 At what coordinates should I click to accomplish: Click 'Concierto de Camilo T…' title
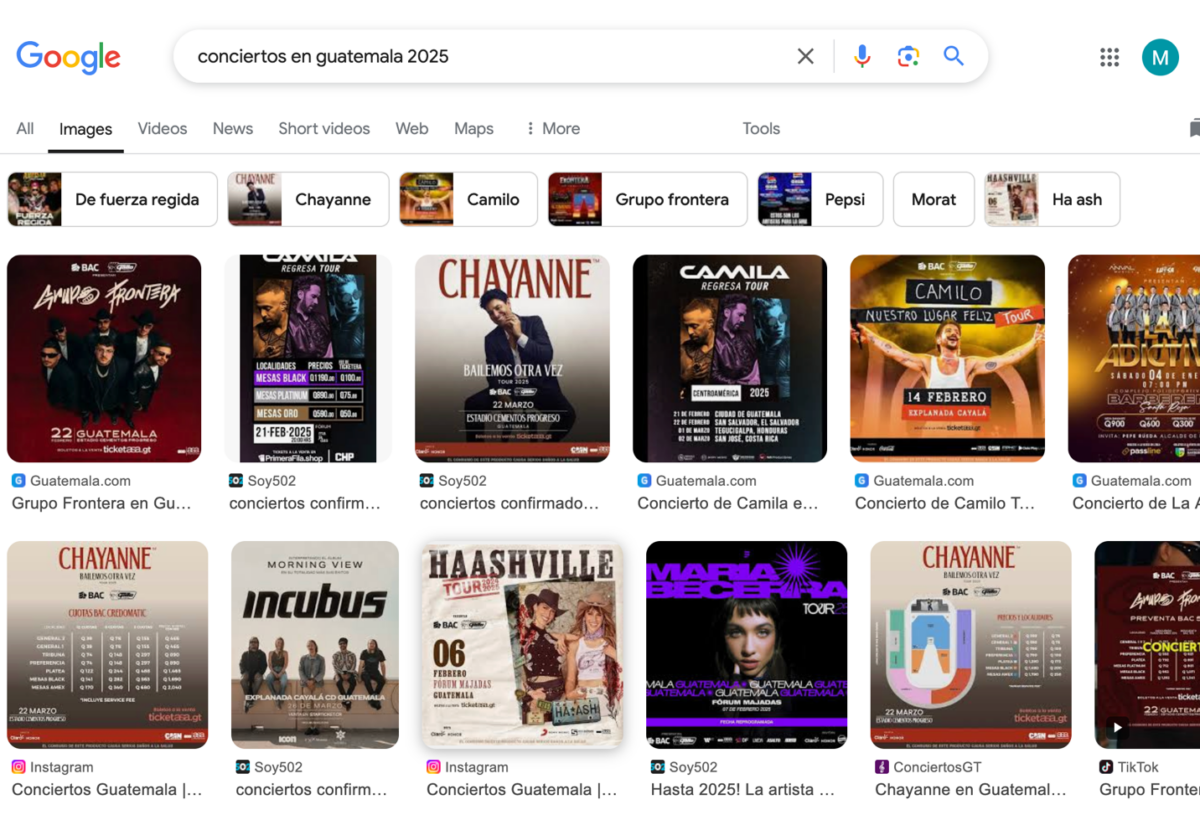(x=945, y=503)
